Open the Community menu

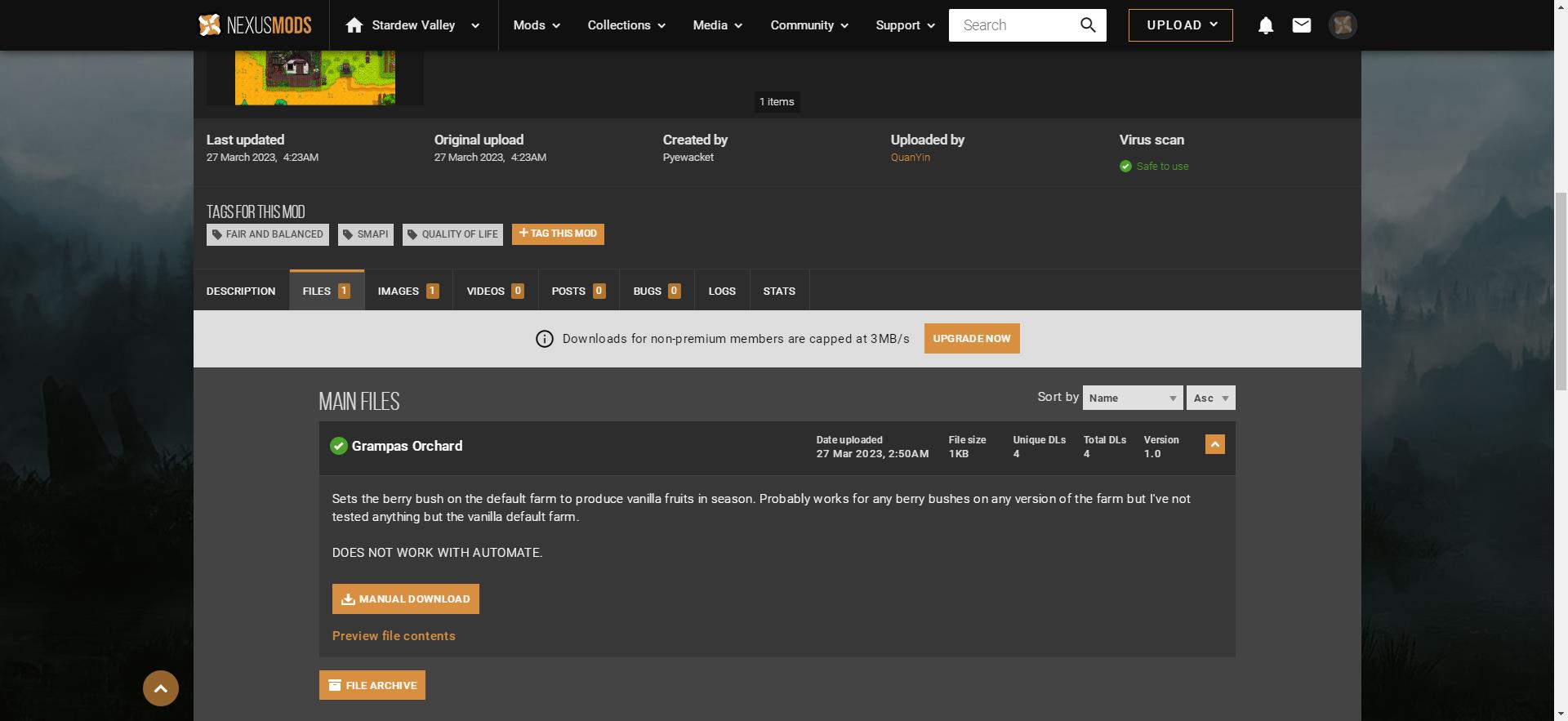809,25
